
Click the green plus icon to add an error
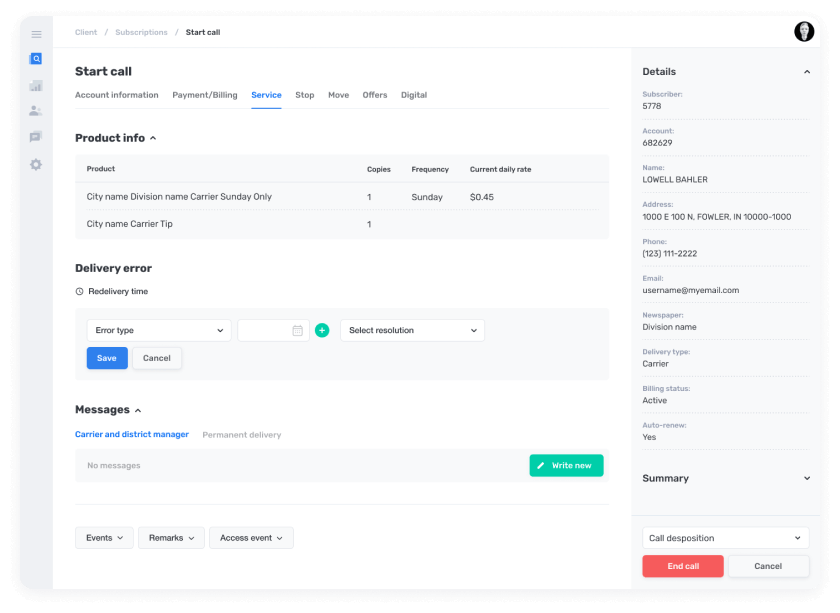pos(321,330)
